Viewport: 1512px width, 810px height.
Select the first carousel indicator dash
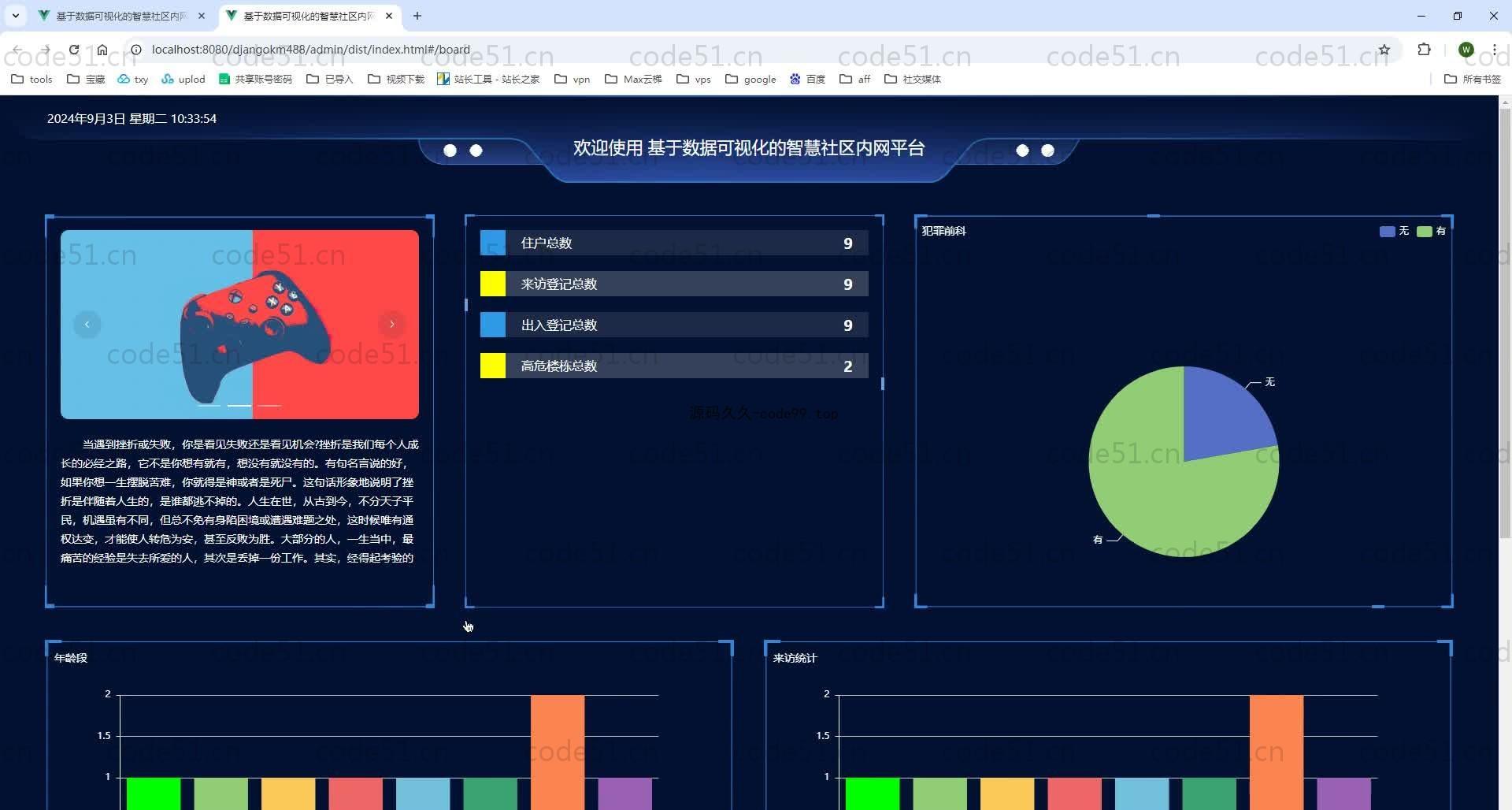tap(209, 406)
